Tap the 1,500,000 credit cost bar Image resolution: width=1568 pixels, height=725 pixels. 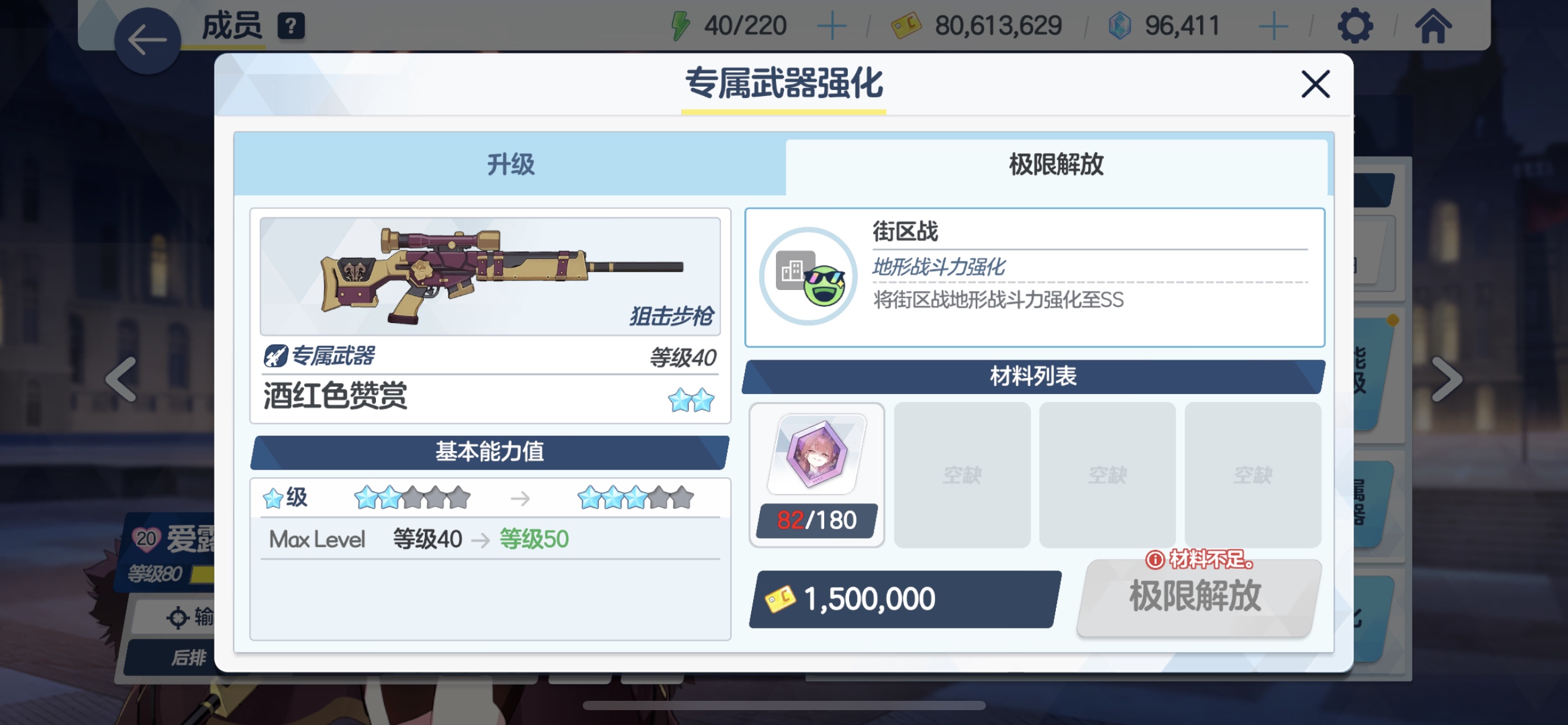905,599
